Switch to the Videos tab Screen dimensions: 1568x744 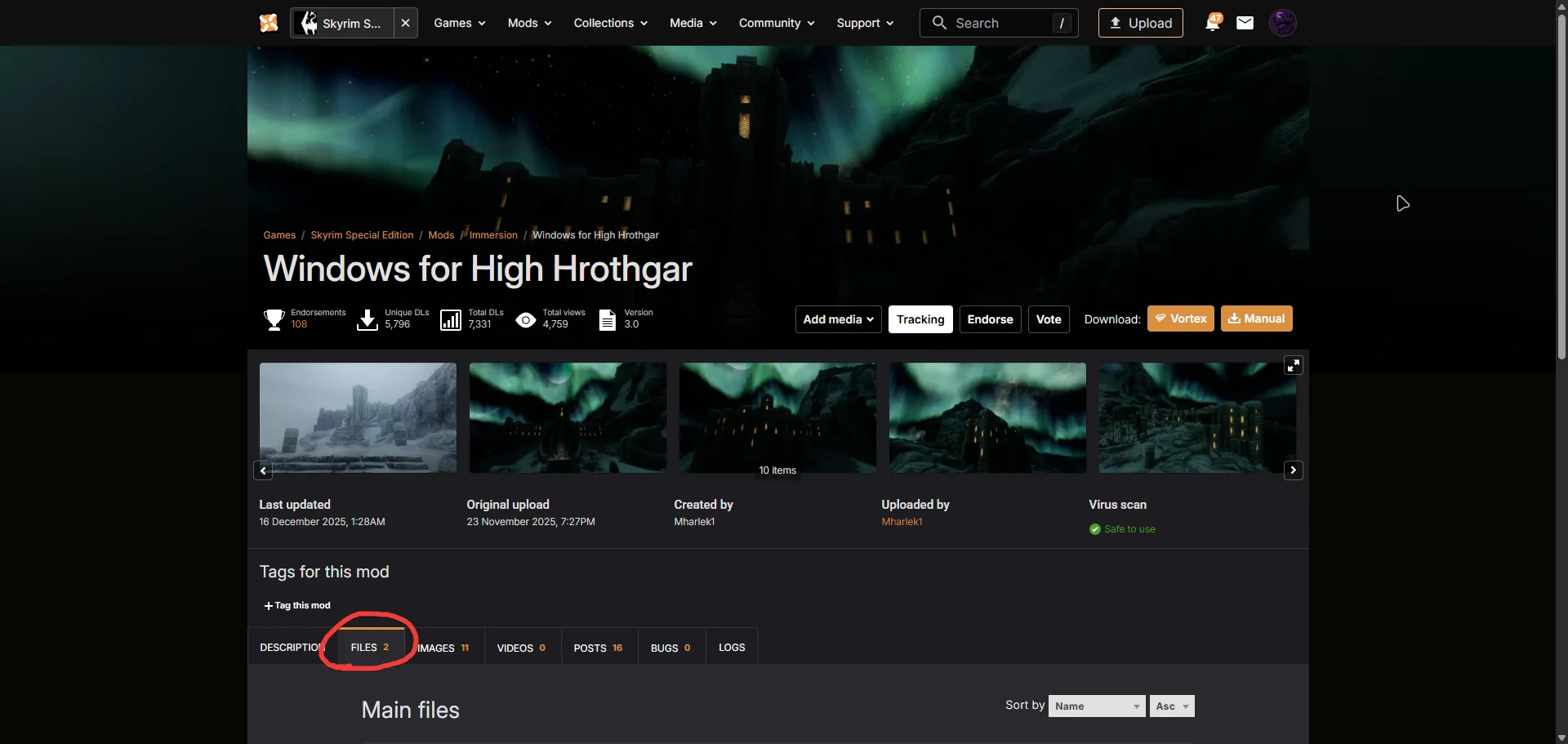522,648
